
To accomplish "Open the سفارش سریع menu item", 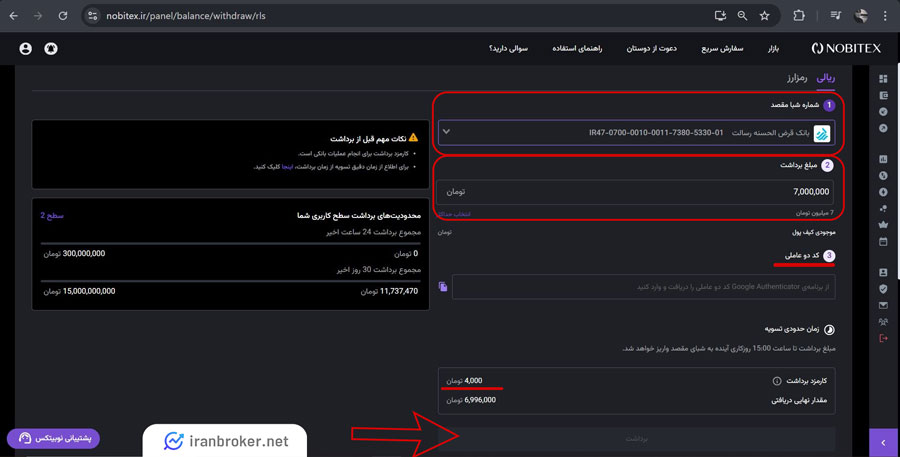I will click(722, 49).
